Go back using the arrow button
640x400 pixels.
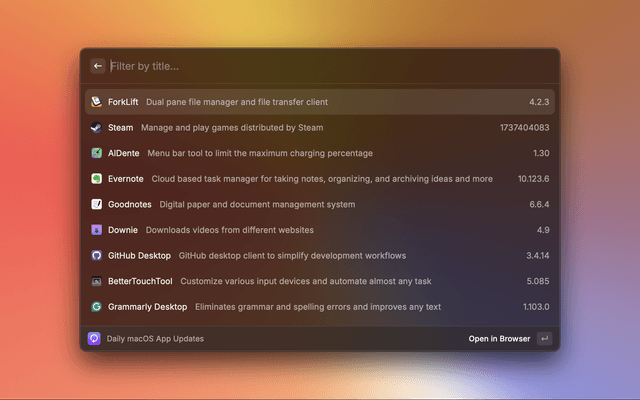pyautogui.click(x=98, y=66)
